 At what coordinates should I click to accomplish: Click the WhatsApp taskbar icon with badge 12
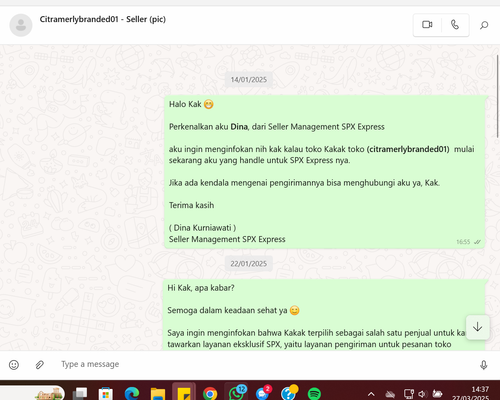236,393
